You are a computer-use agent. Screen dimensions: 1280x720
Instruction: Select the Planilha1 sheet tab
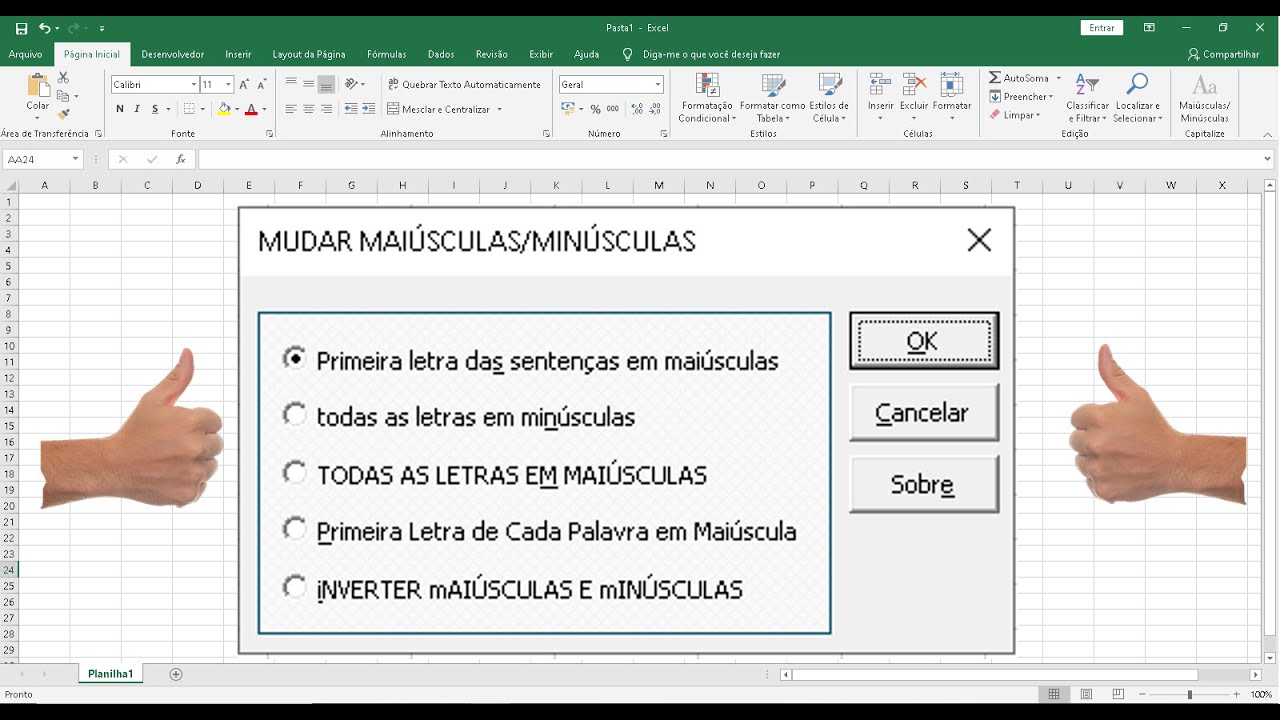[110, 674]
